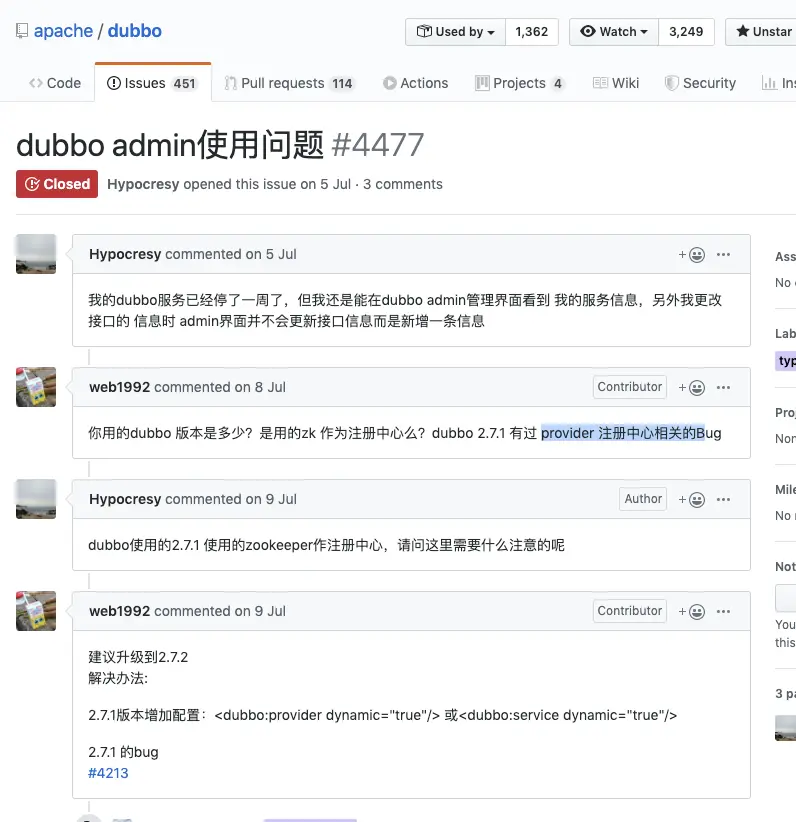Add reaction to Hypocresy's 5 Jul comment
The height and width of the screenshot is (822, 796).
[x=692, y=255]
